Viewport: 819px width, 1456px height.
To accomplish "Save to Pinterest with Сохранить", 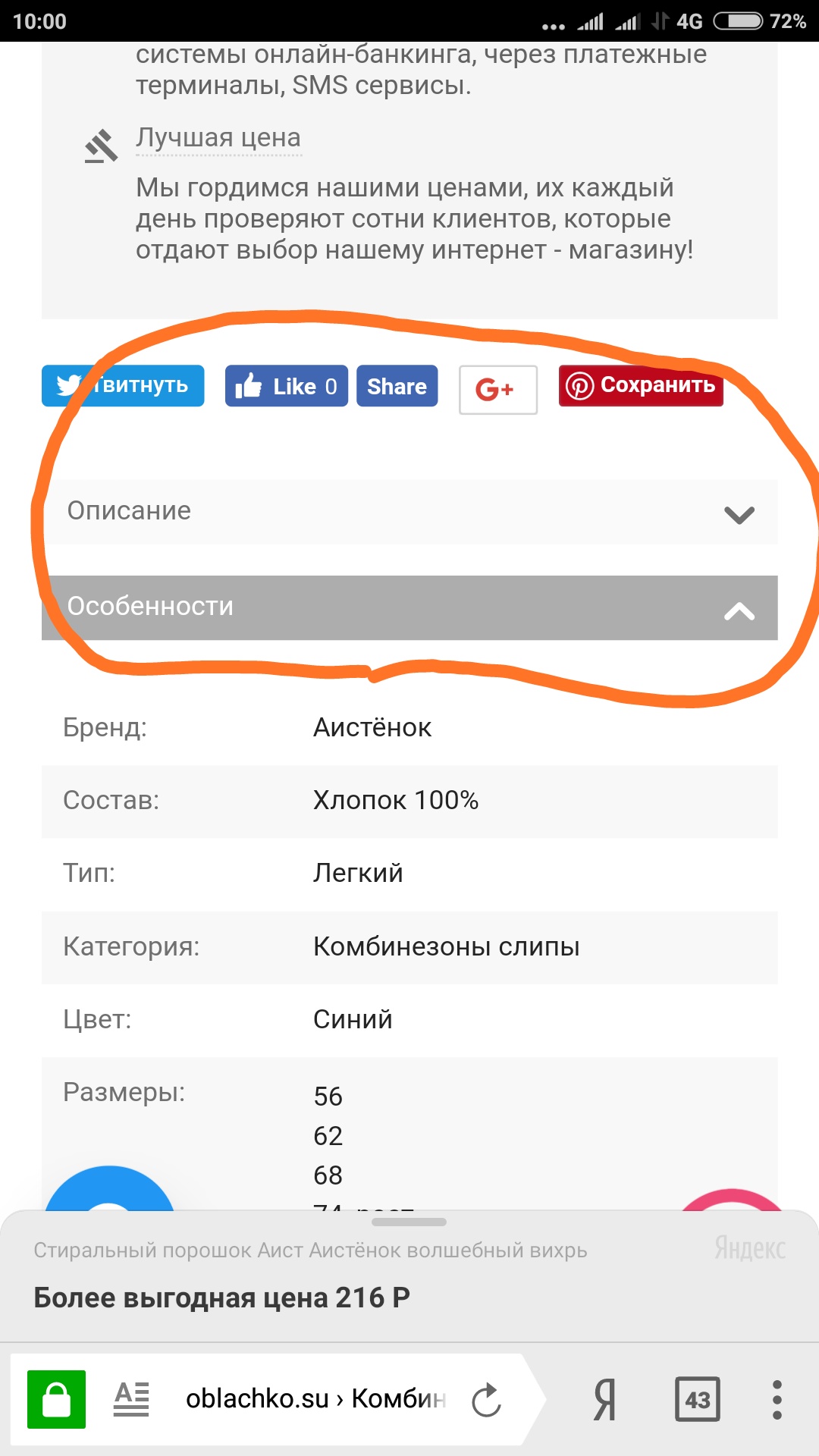I will (641, 385).
